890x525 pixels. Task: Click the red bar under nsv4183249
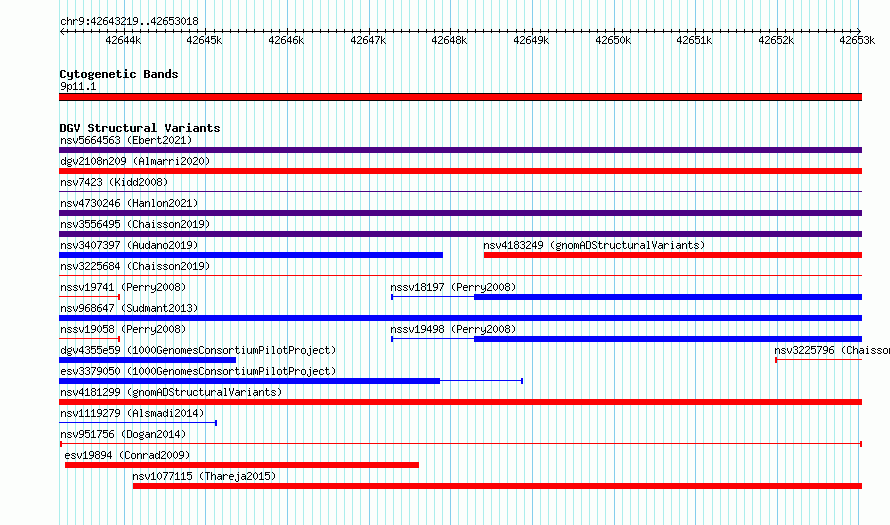click(x=673, y=255)
